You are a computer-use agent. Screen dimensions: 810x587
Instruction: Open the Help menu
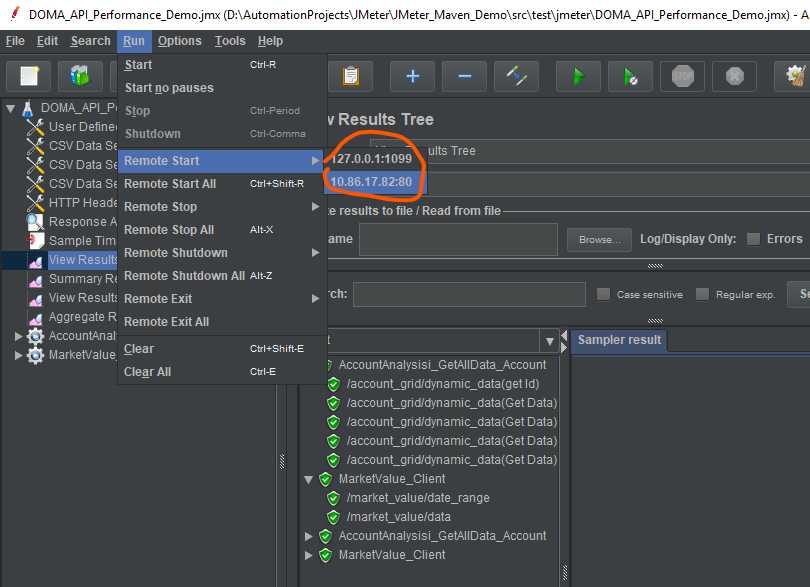(x=270, y=41)
